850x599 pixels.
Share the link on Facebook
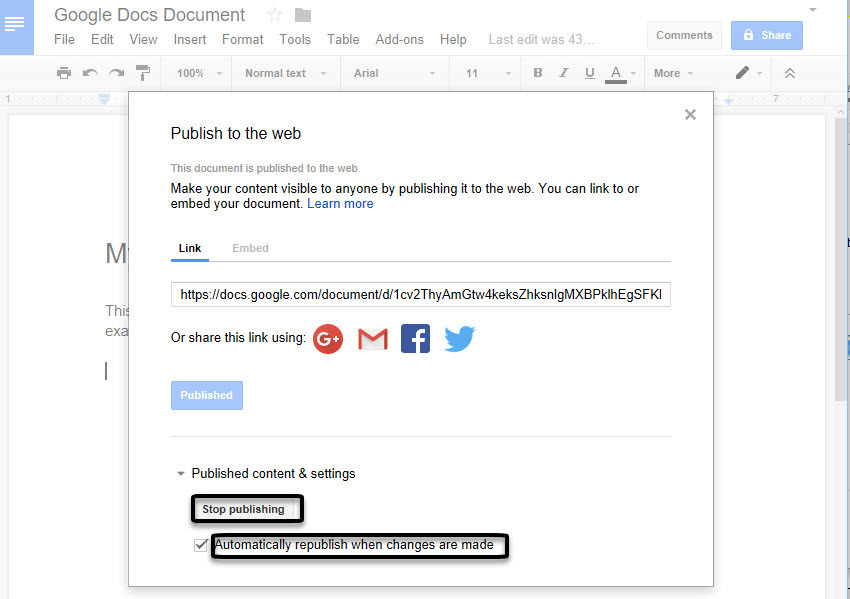415,339
